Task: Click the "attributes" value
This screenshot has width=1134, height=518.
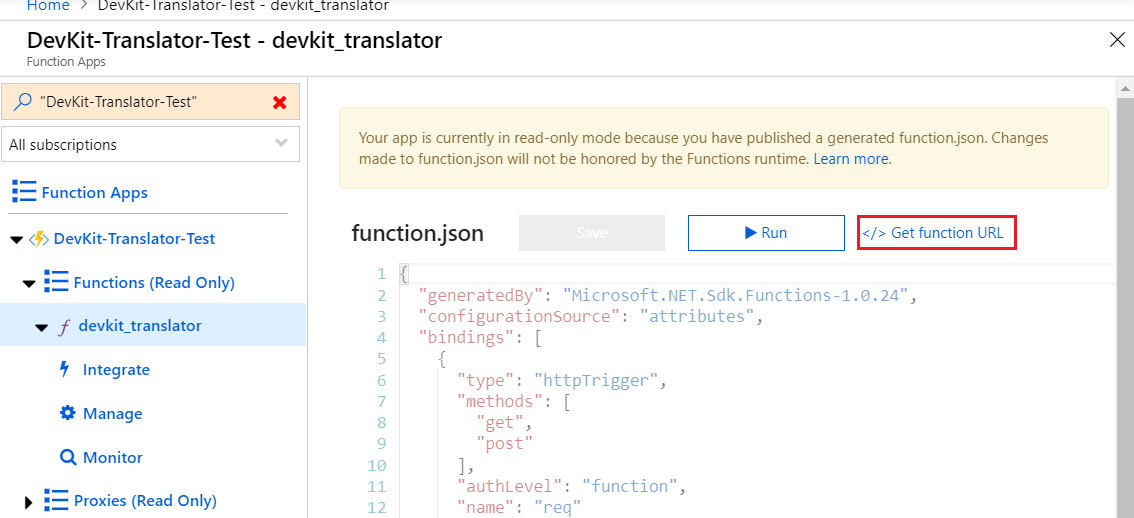Action: click(697, 316)
